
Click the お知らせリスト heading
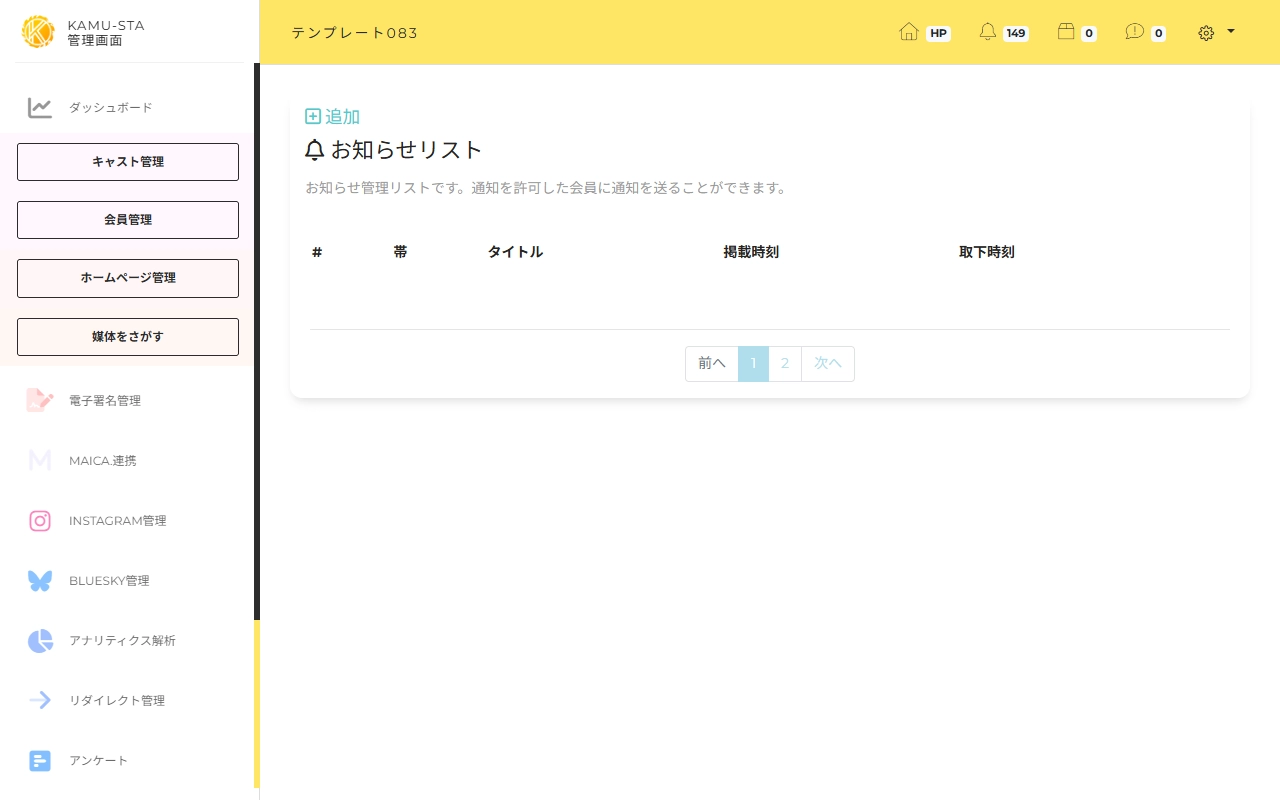pos(407,150)
